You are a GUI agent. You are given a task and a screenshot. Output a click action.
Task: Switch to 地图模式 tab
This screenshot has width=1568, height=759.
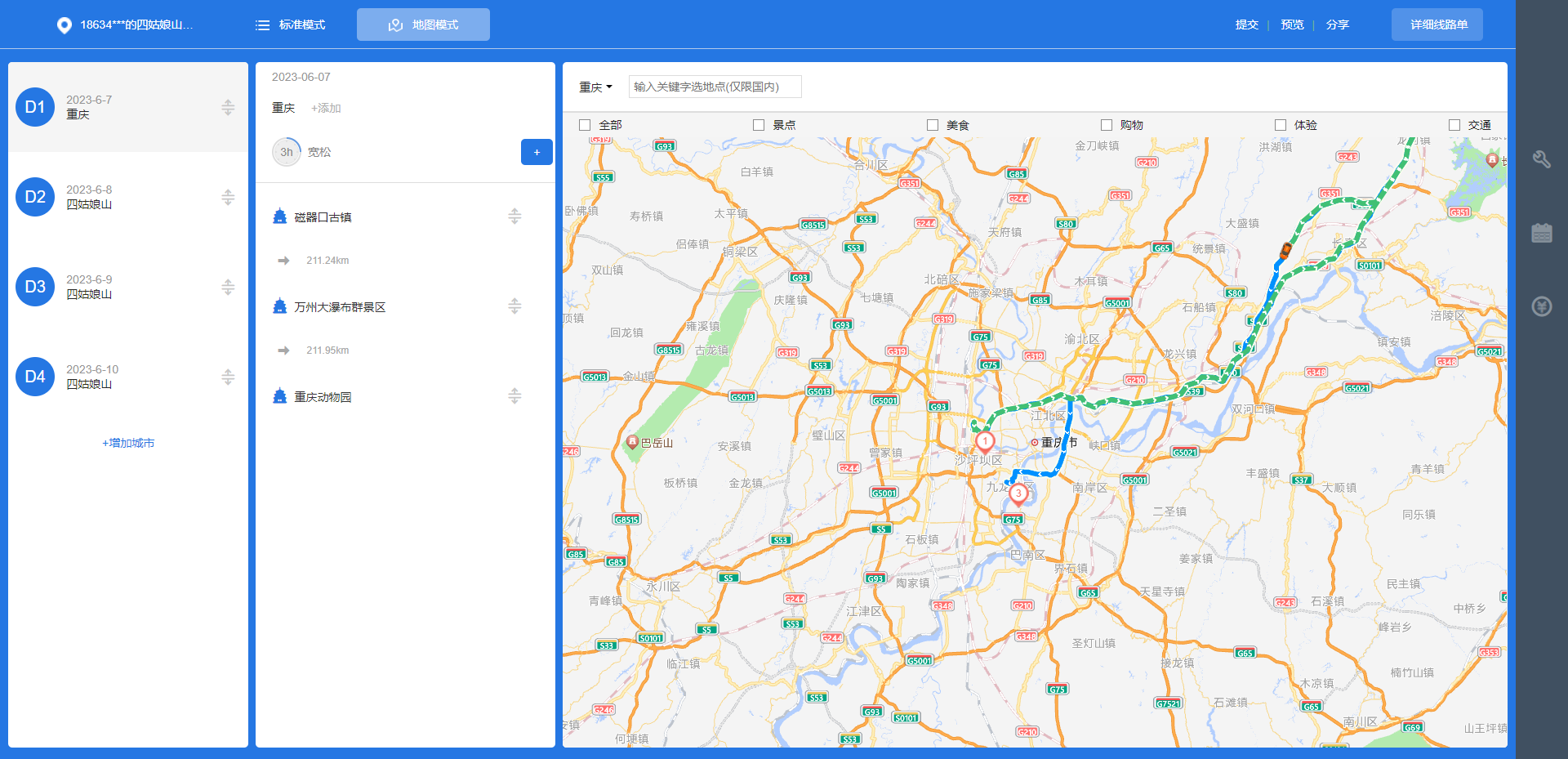coord(423,25)
